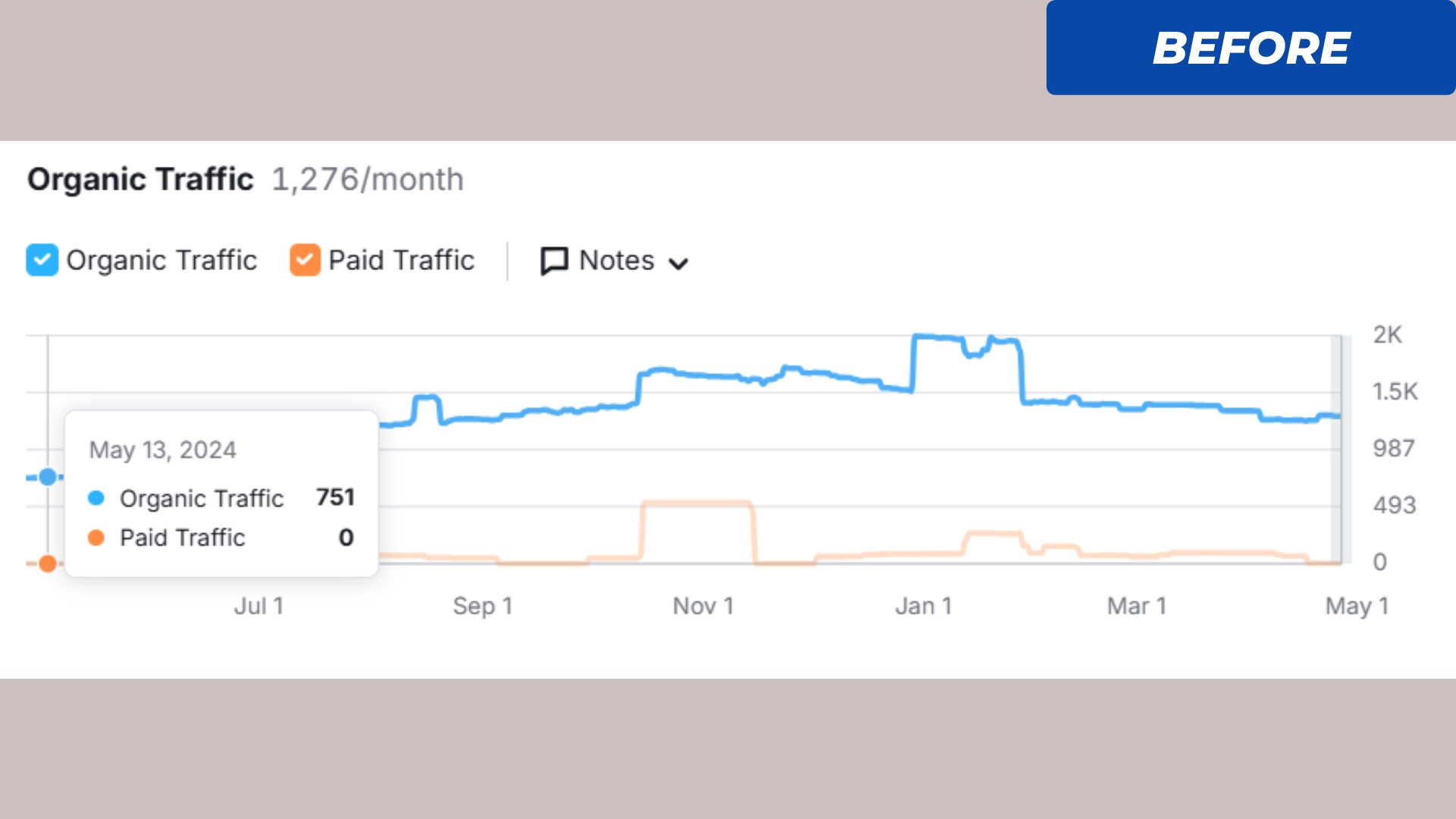Click the Organic Traffic heading
This screenshot has height=819, width=1456.
click(x=140, y=180)
